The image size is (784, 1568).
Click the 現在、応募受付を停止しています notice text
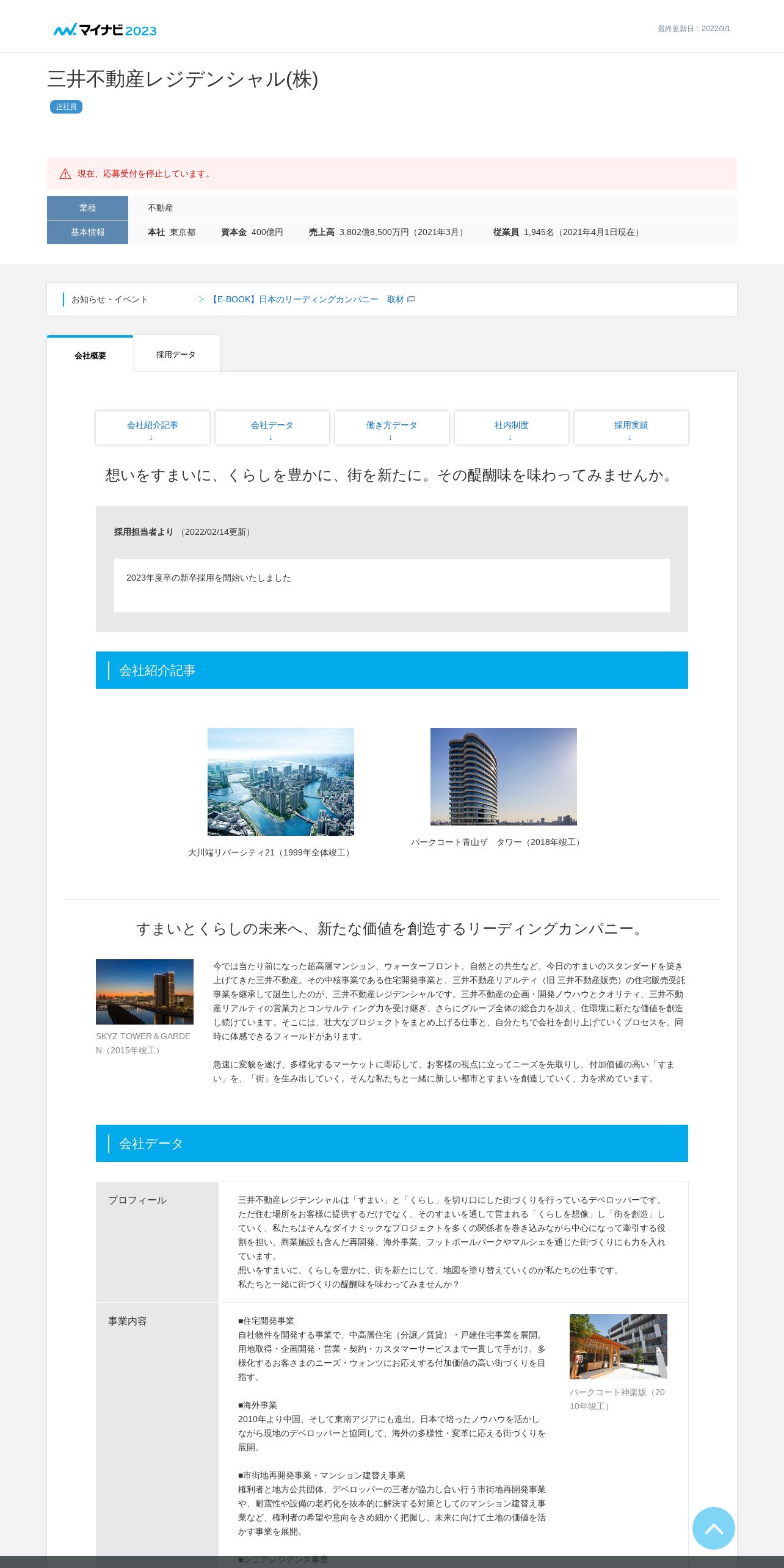tap(145, 174)
